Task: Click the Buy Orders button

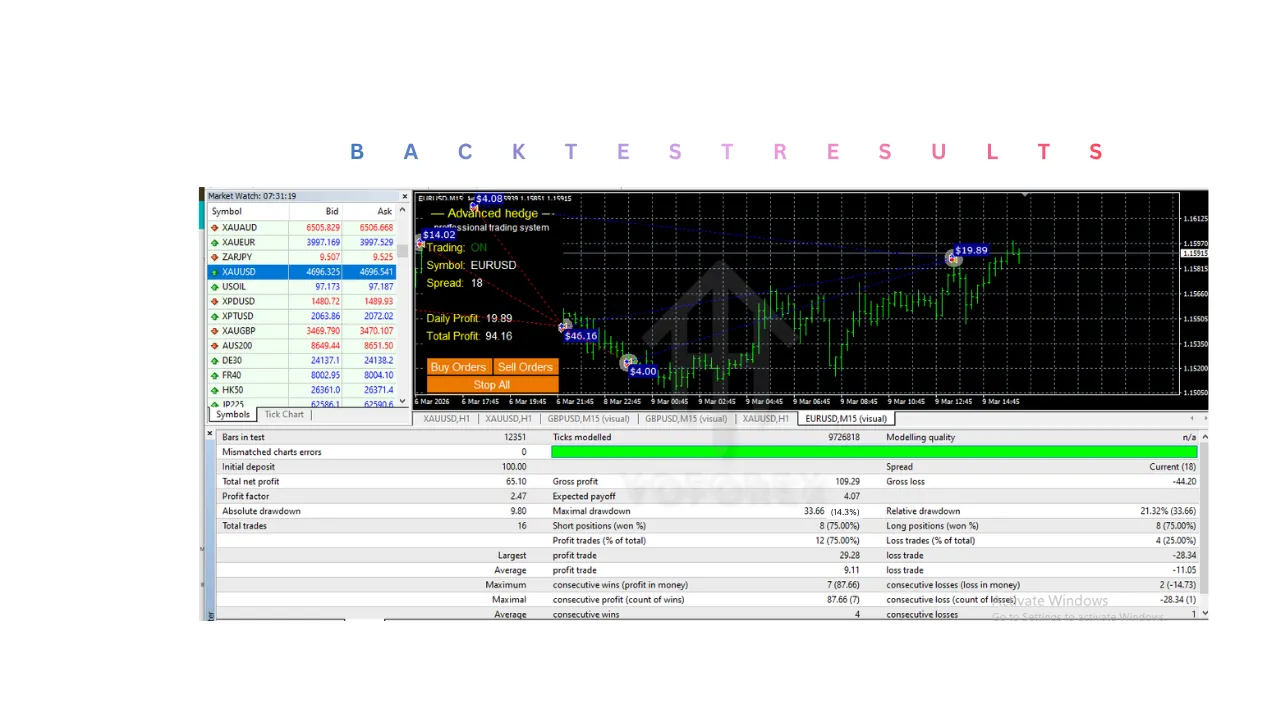Action: tap(459, 367)
